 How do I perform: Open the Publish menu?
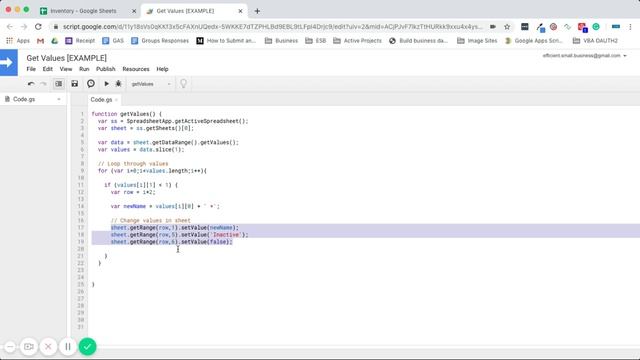(x=106, y=69)
